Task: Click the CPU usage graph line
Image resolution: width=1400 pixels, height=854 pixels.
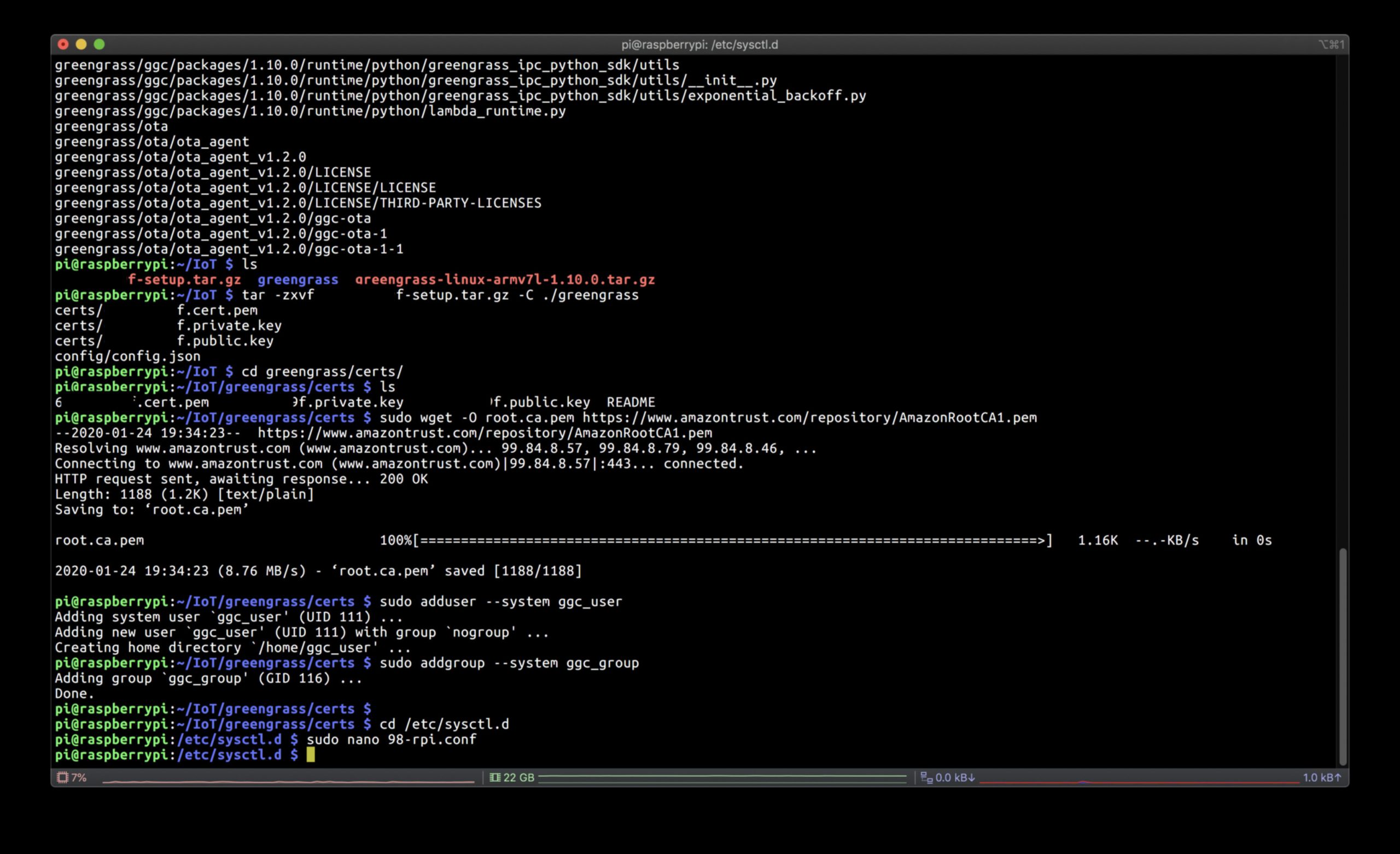Action: point(288,782)
